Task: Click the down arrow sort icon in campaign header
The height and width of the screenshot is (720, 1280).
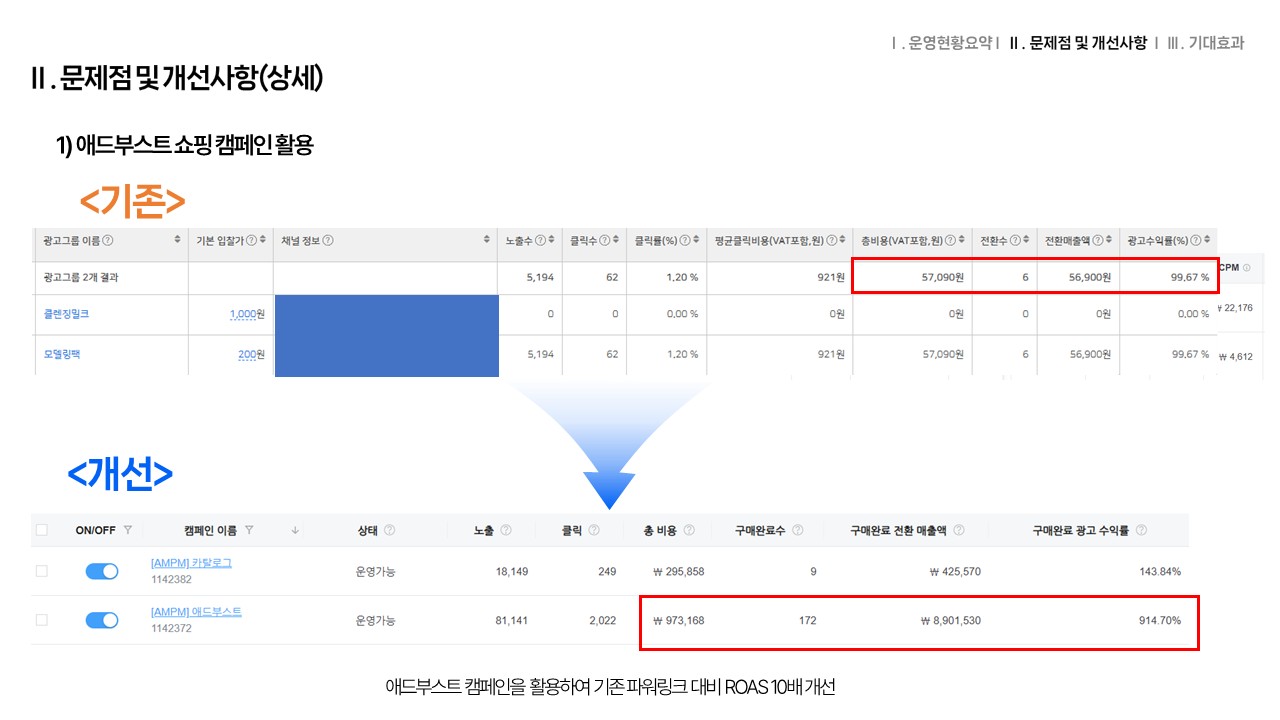Action: pos(295,530)
